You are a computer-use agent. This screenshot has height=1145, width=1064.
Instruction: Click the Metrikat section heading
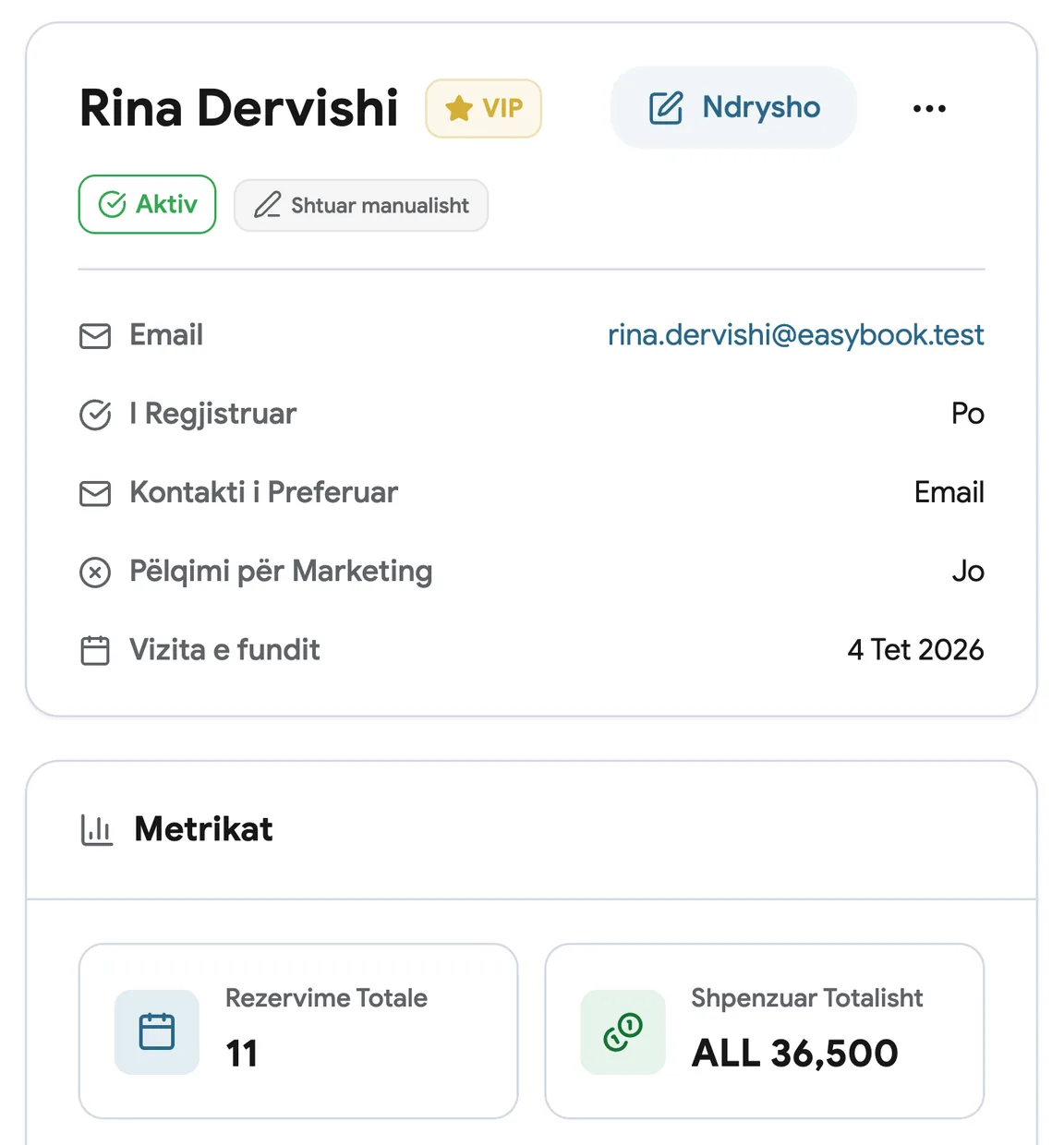(204, 829)
